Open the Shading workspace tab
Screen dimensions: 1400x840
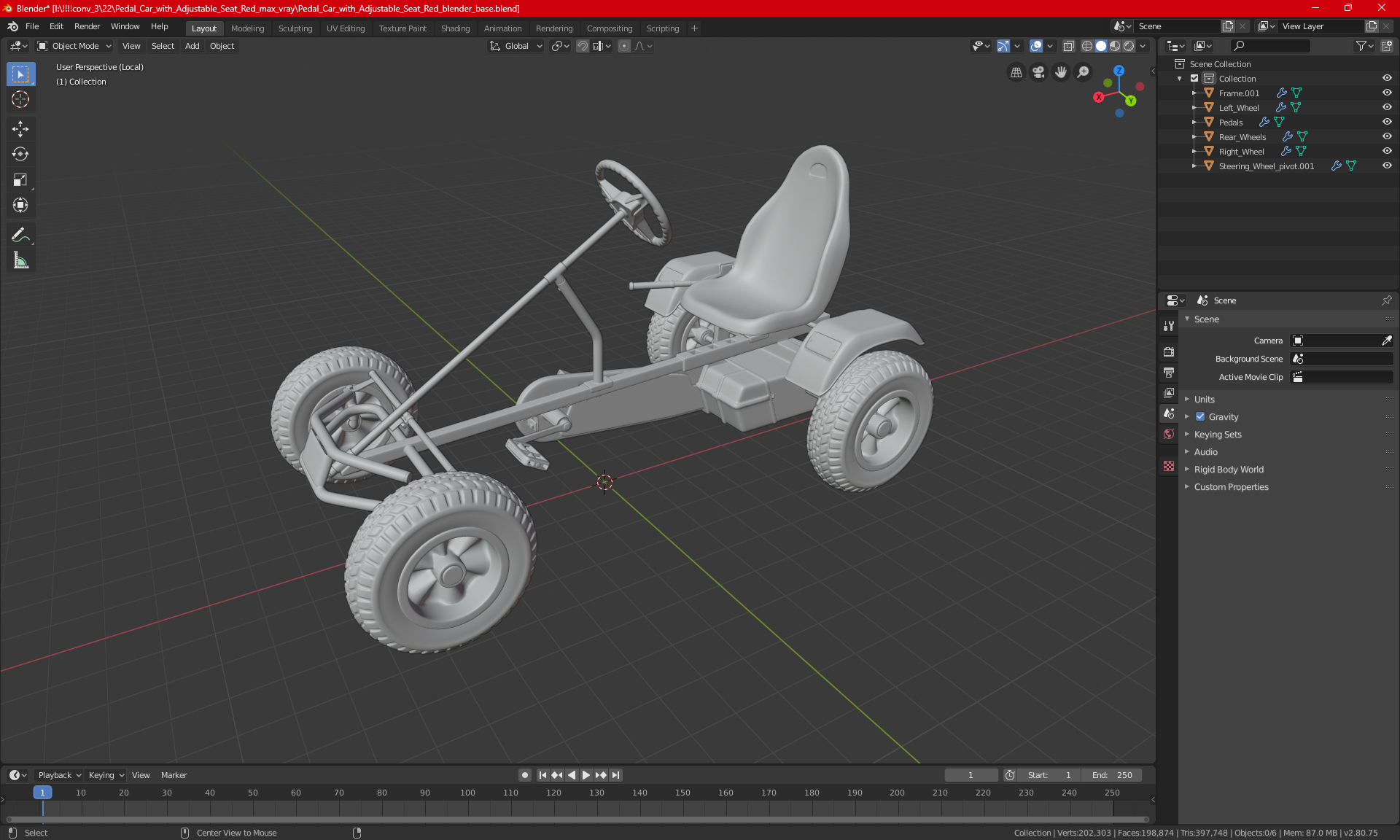pos(455,27)
